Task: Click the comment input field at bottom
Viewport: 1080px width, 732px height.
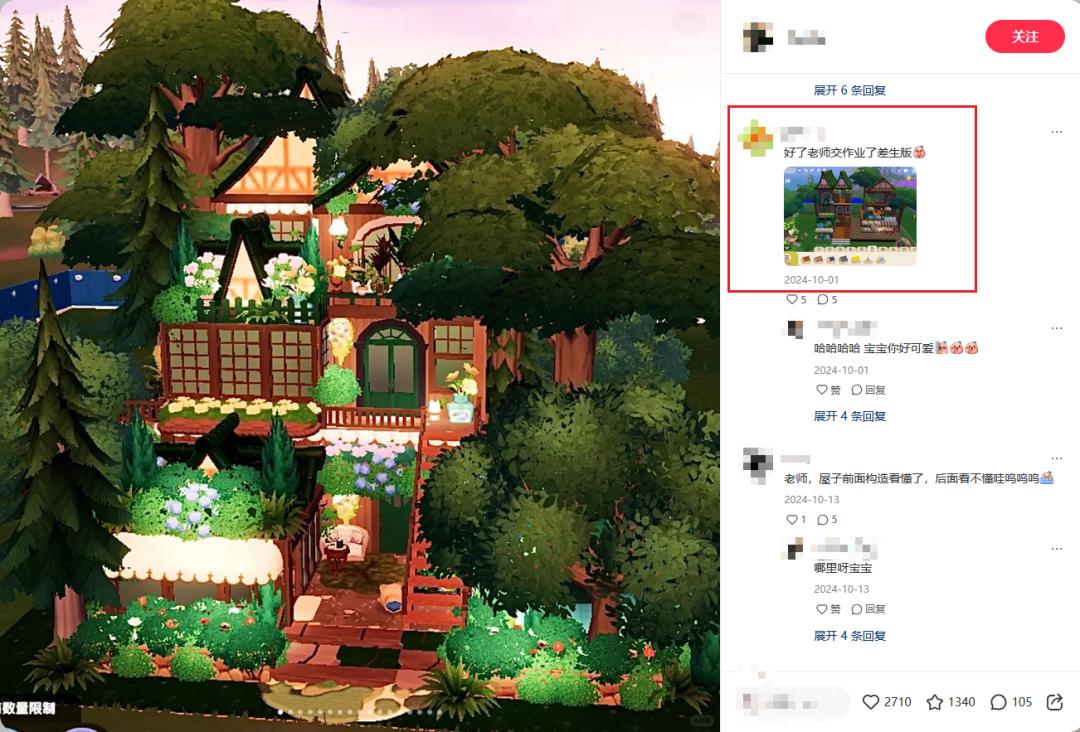Action: [791, 702]
